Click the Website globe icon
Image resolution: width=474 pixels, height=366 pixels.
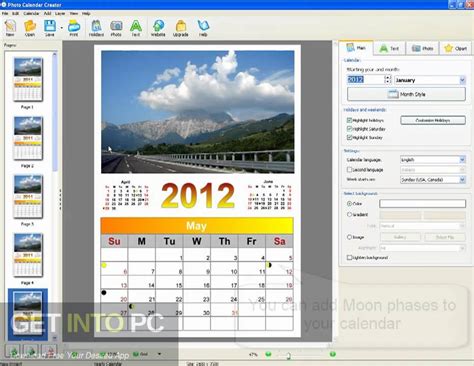(158, 27)
